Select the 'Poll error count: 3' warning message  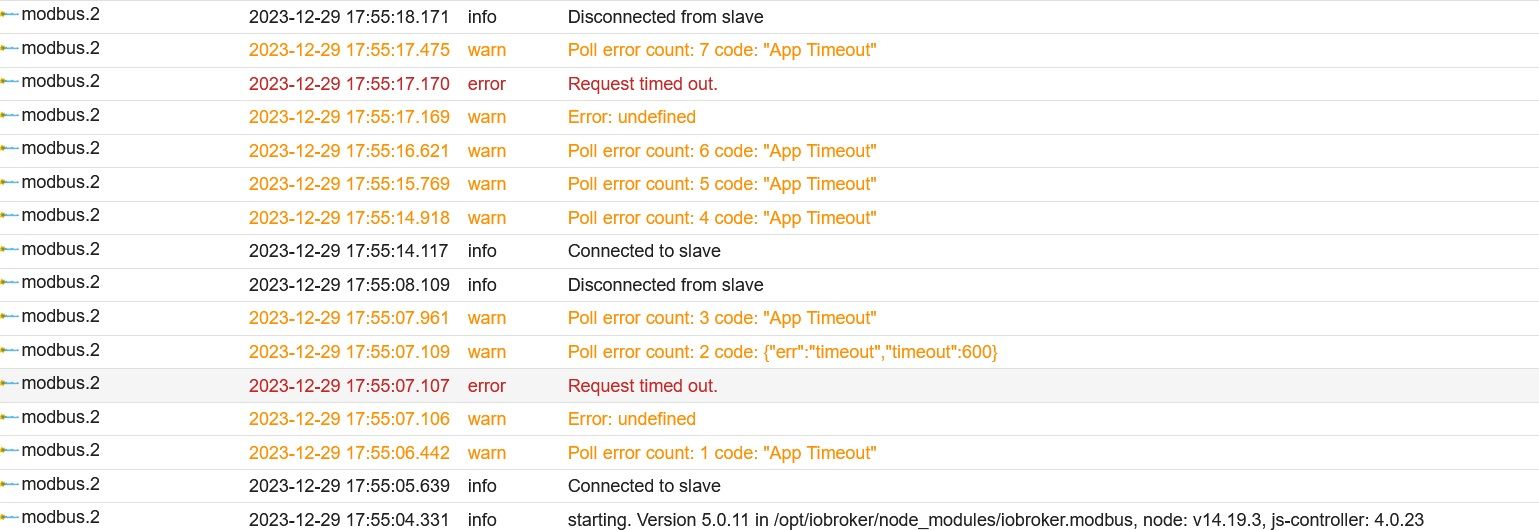[x=722, y=318]
